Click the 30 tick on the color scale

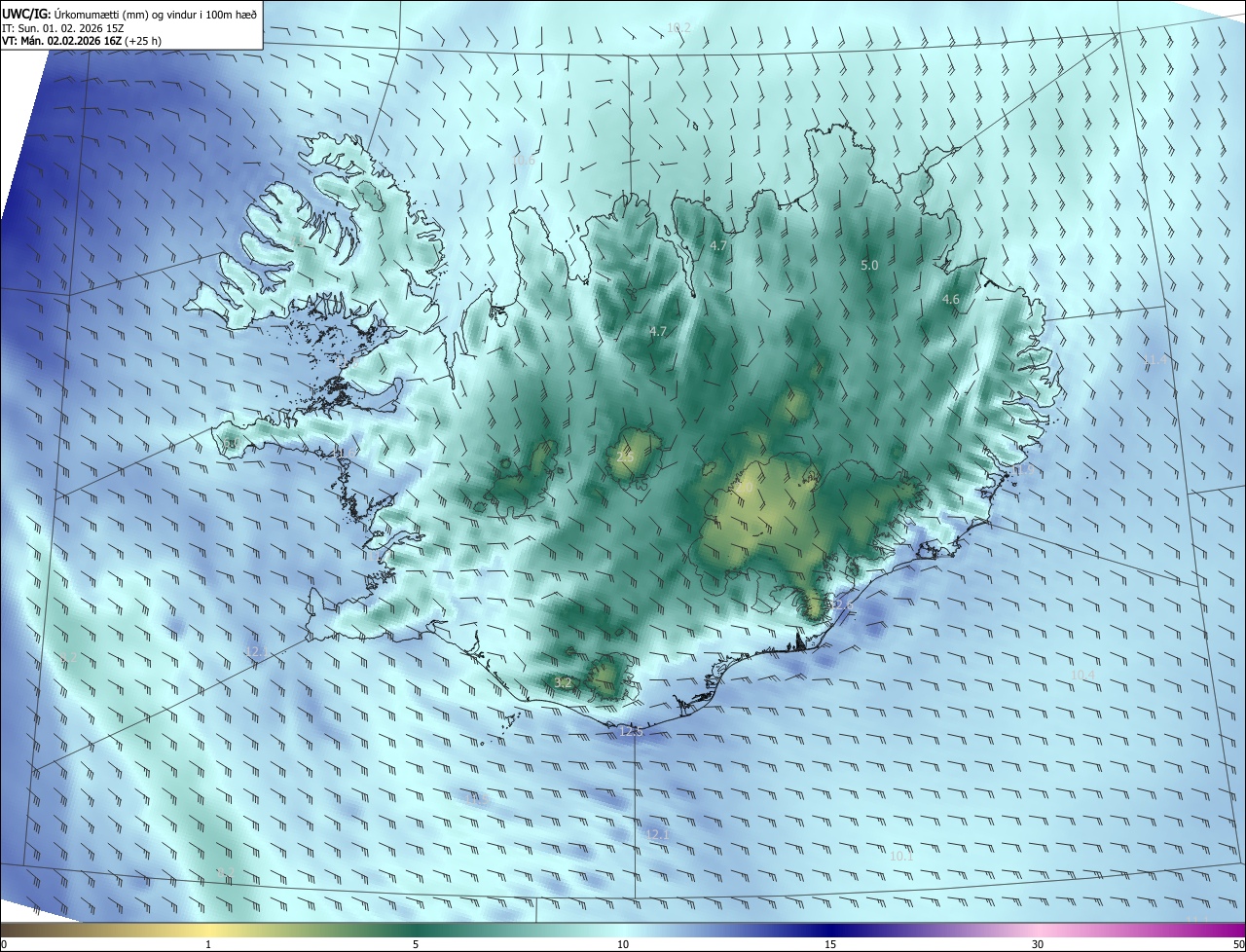tap(1038, 944)
